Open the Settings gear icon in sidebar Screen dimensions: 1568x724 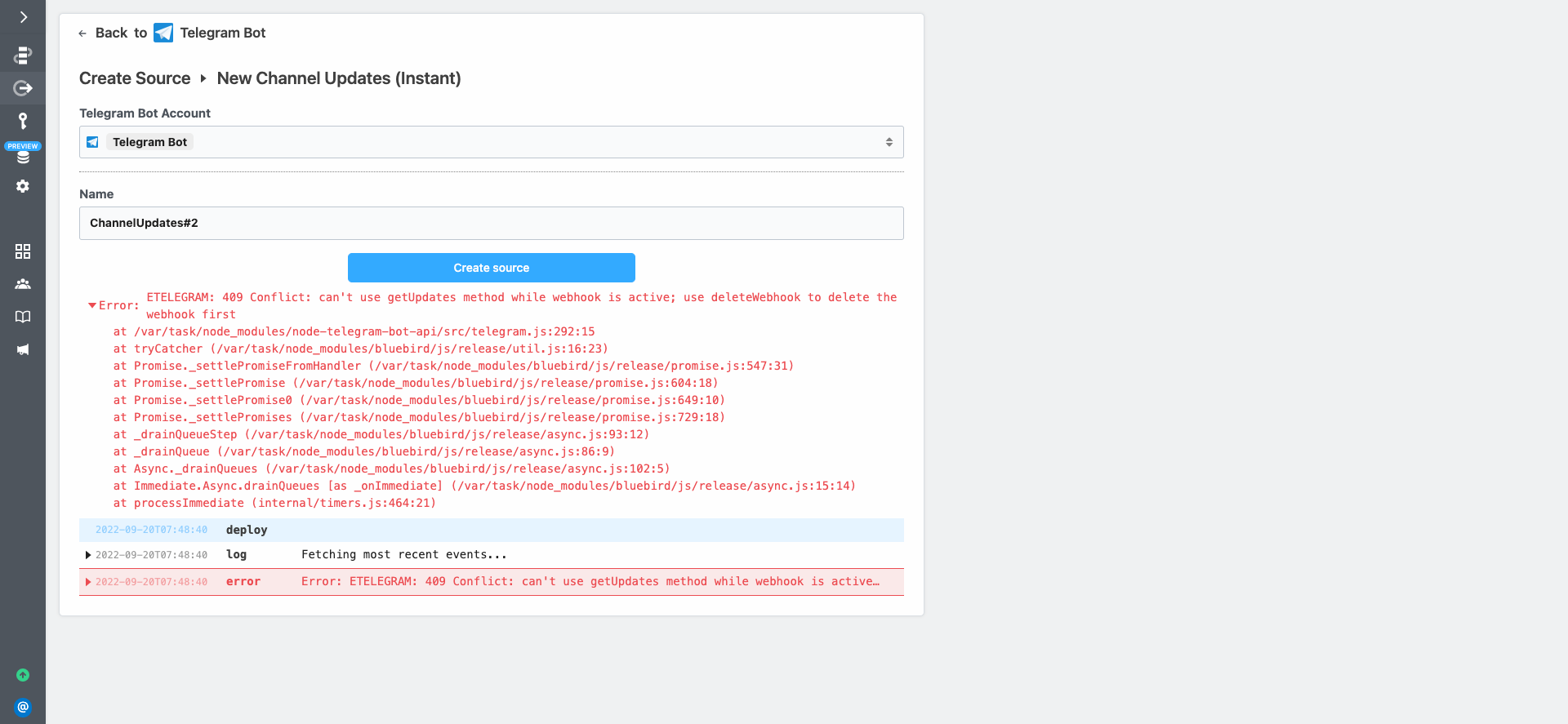click(23, 186)
